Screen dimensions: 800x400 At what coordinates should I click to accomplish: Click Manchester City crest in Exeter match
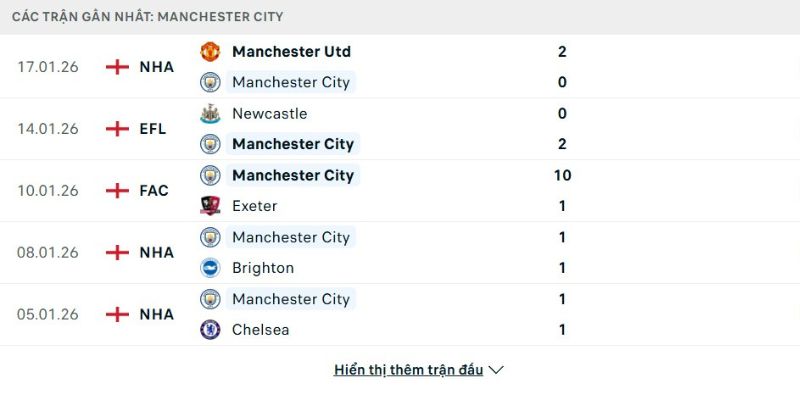pyautogui.click(x=210, y=175)
